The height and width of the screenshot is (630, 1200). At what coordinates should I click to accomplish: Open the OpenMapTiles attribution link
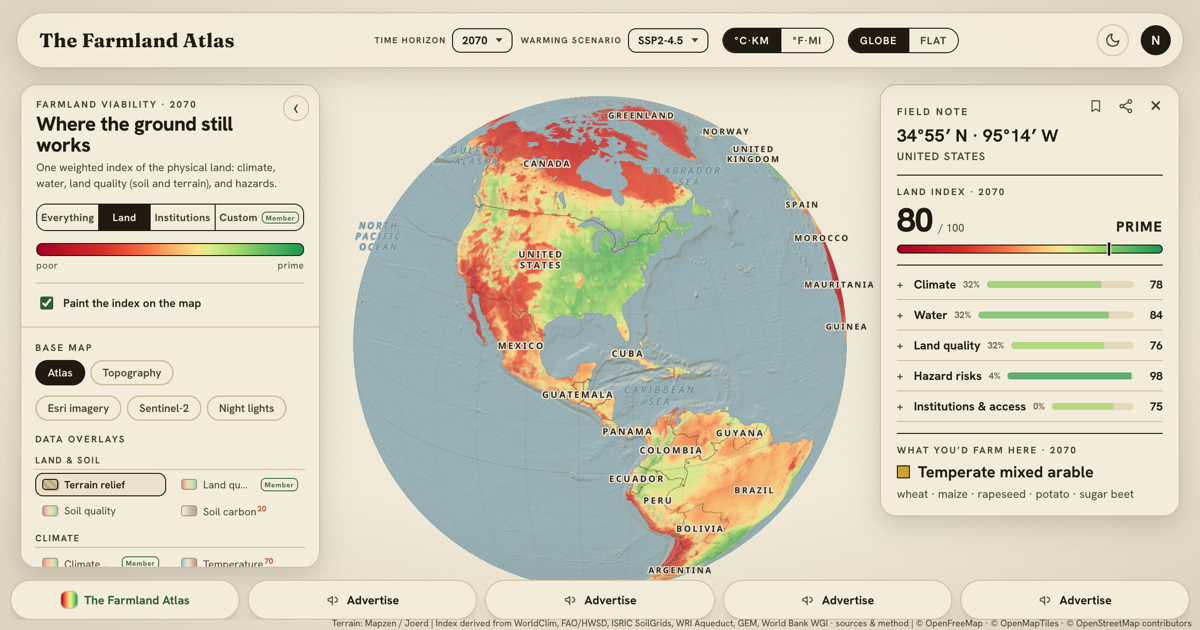tap(1028, 624)
